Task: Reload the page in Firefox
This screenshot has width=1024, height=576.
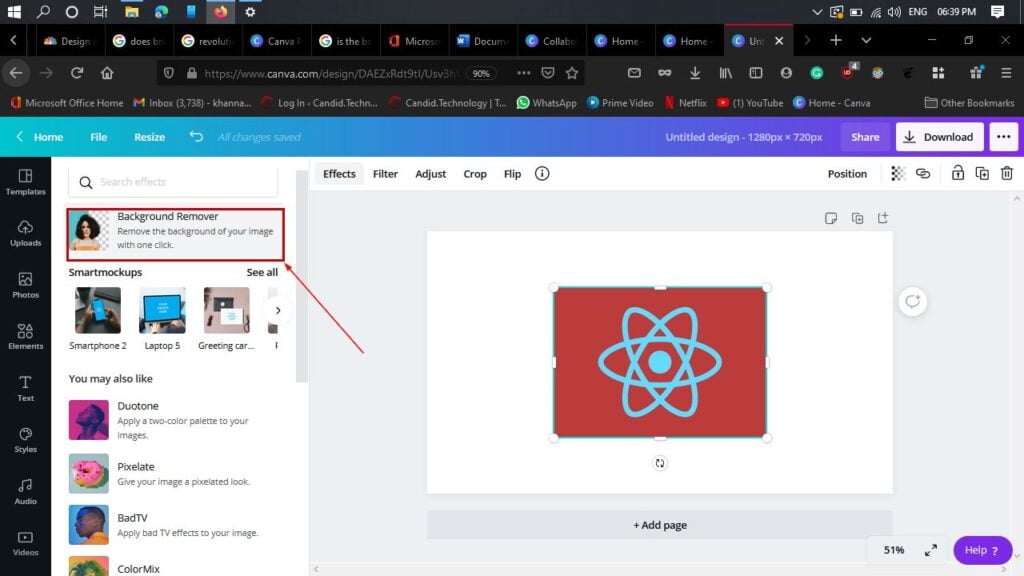Action: click(x=76, y=73)
